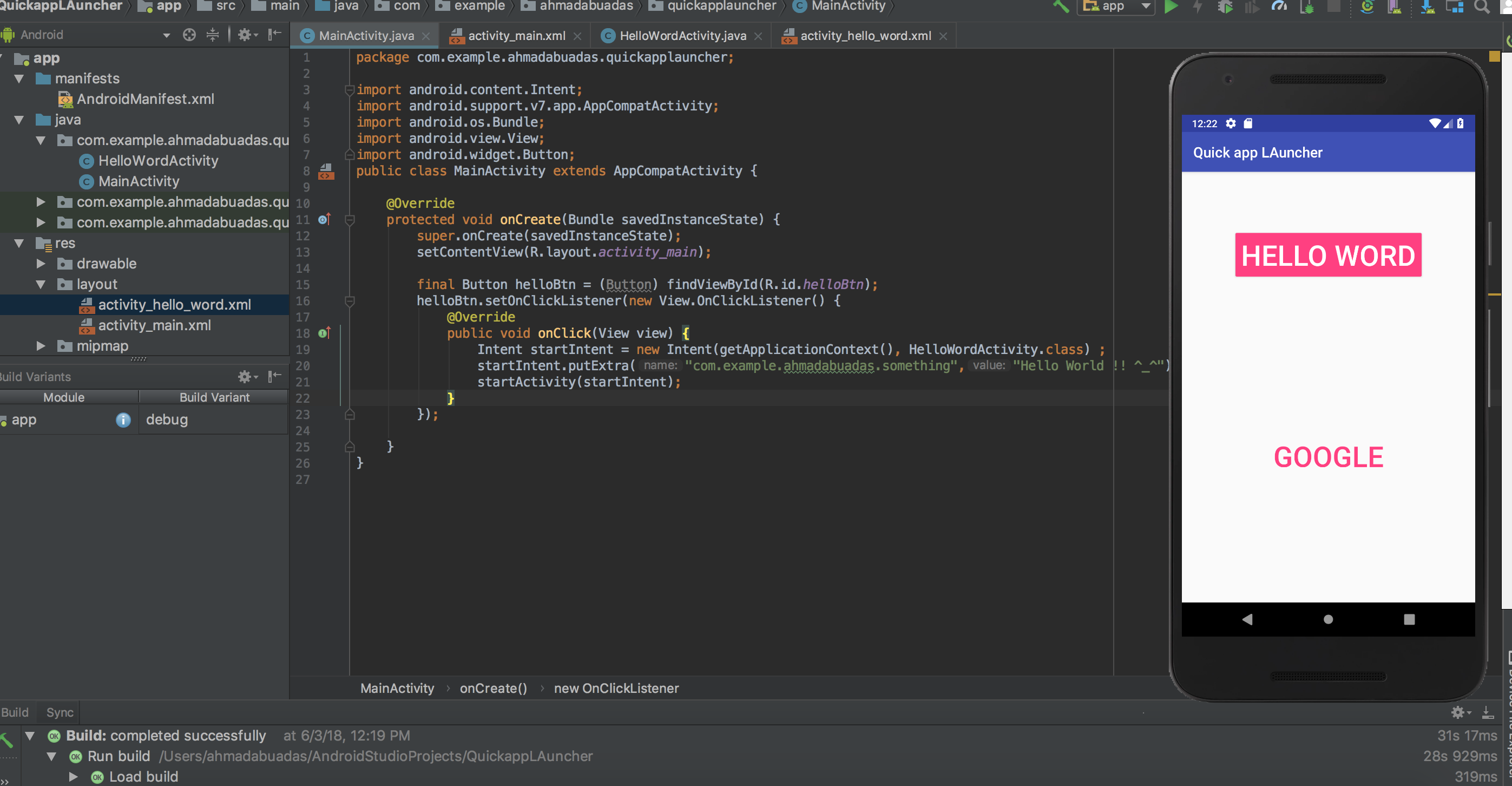Open the SDK Manager icon
The width and height of the screenshot is (1512, 786).
1428,8
